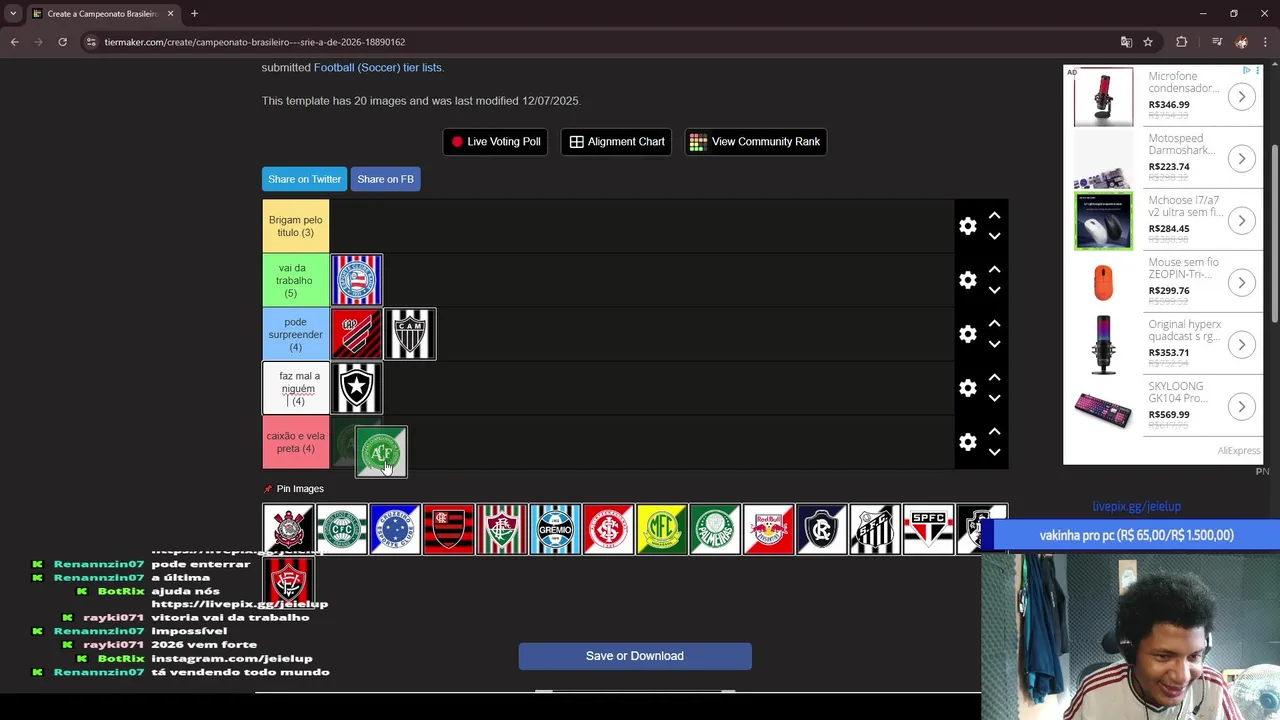The height and width of the screenshot is (720, 1280).
Task: Open settings gear for Brigam pelo titulo tier
Action: tap(968, 226)
